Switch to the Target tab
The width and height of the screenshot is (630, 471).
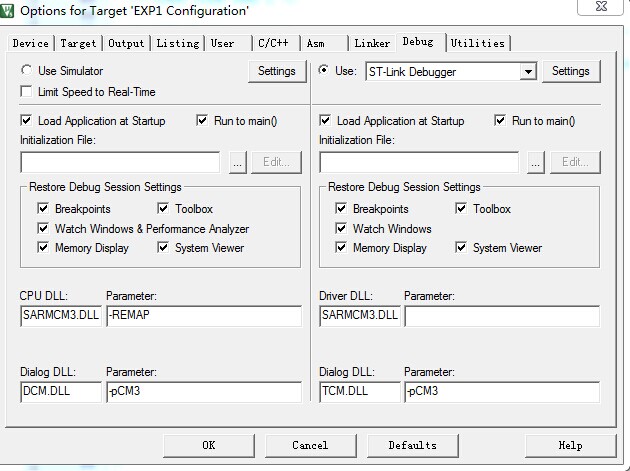point(78,43)
